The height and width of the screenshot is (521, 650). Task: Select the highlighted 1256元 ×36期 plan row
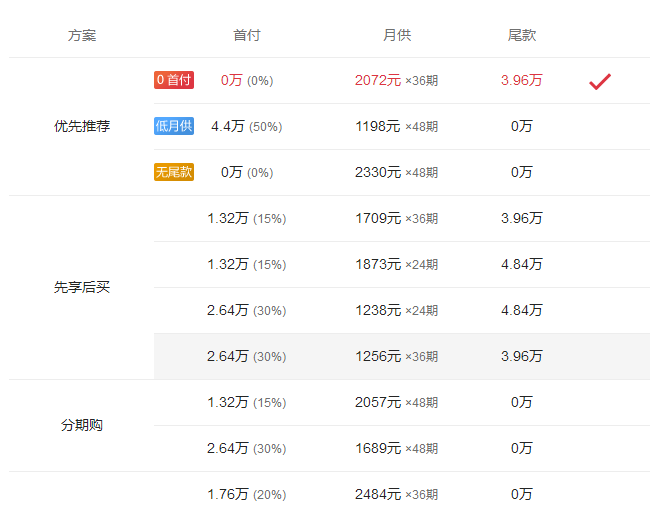(396, 357)
